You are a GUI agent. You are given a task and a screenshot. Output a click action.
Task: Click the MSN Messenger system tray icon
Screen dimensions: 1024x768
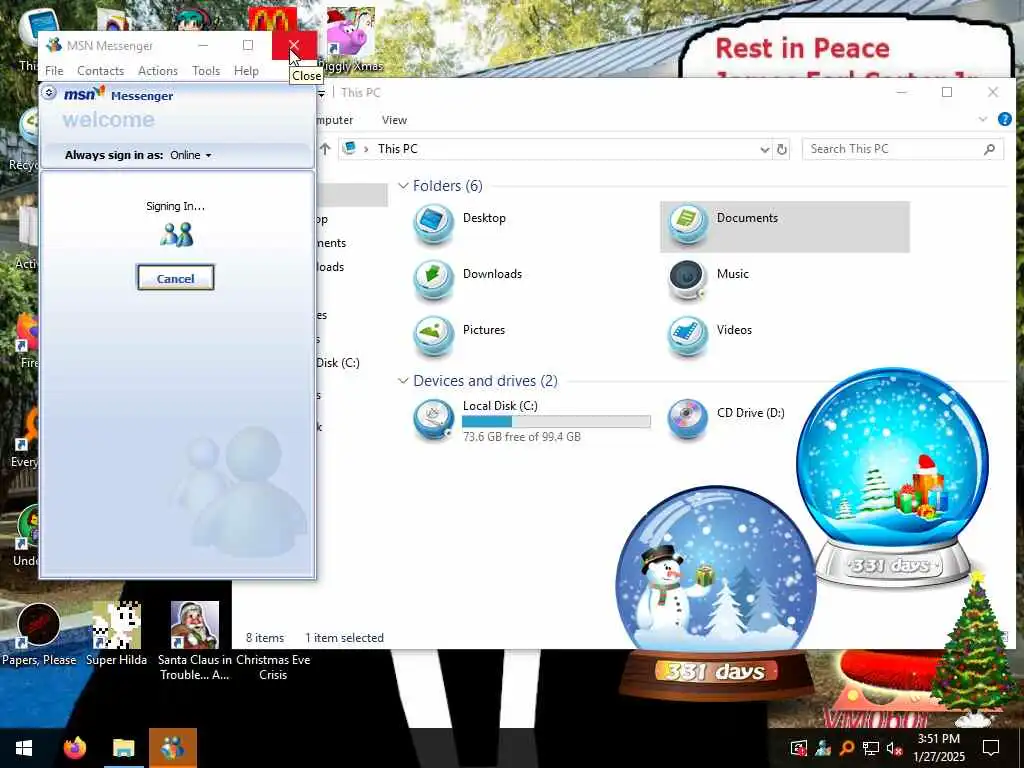click(x=823, y=748)
